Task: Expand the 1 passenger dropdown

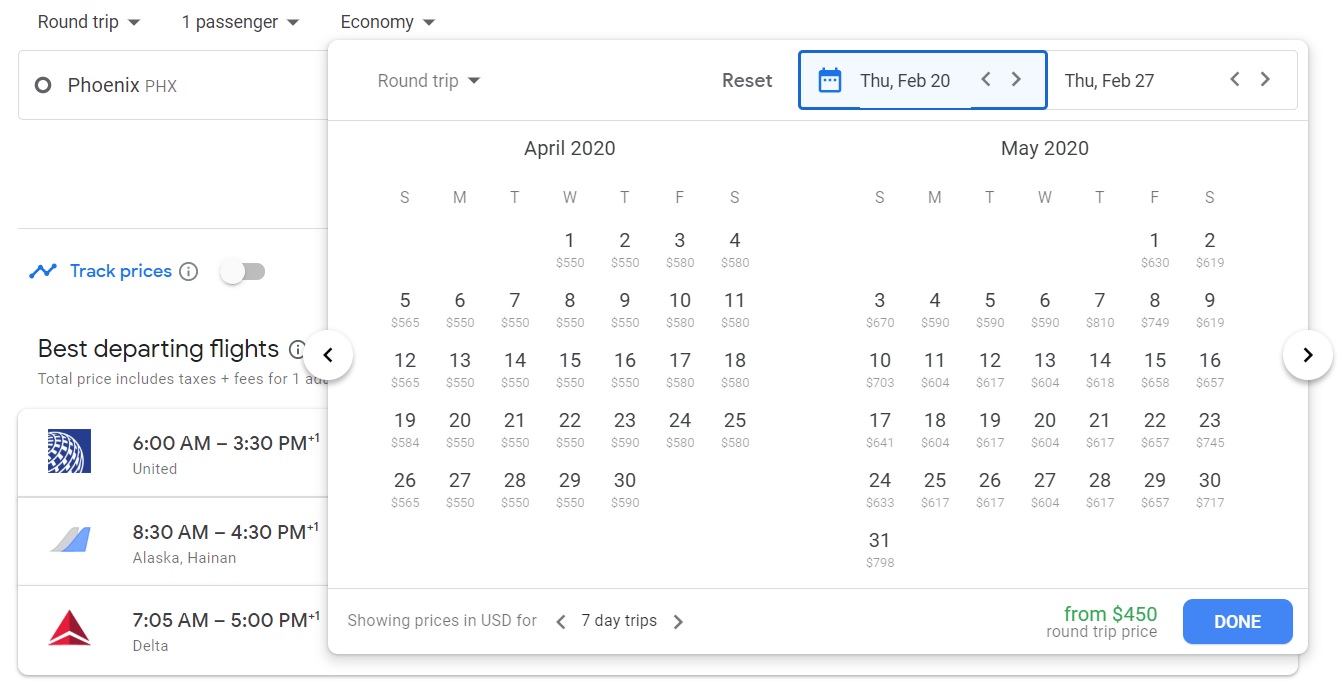Action: [x=240, y=22]
